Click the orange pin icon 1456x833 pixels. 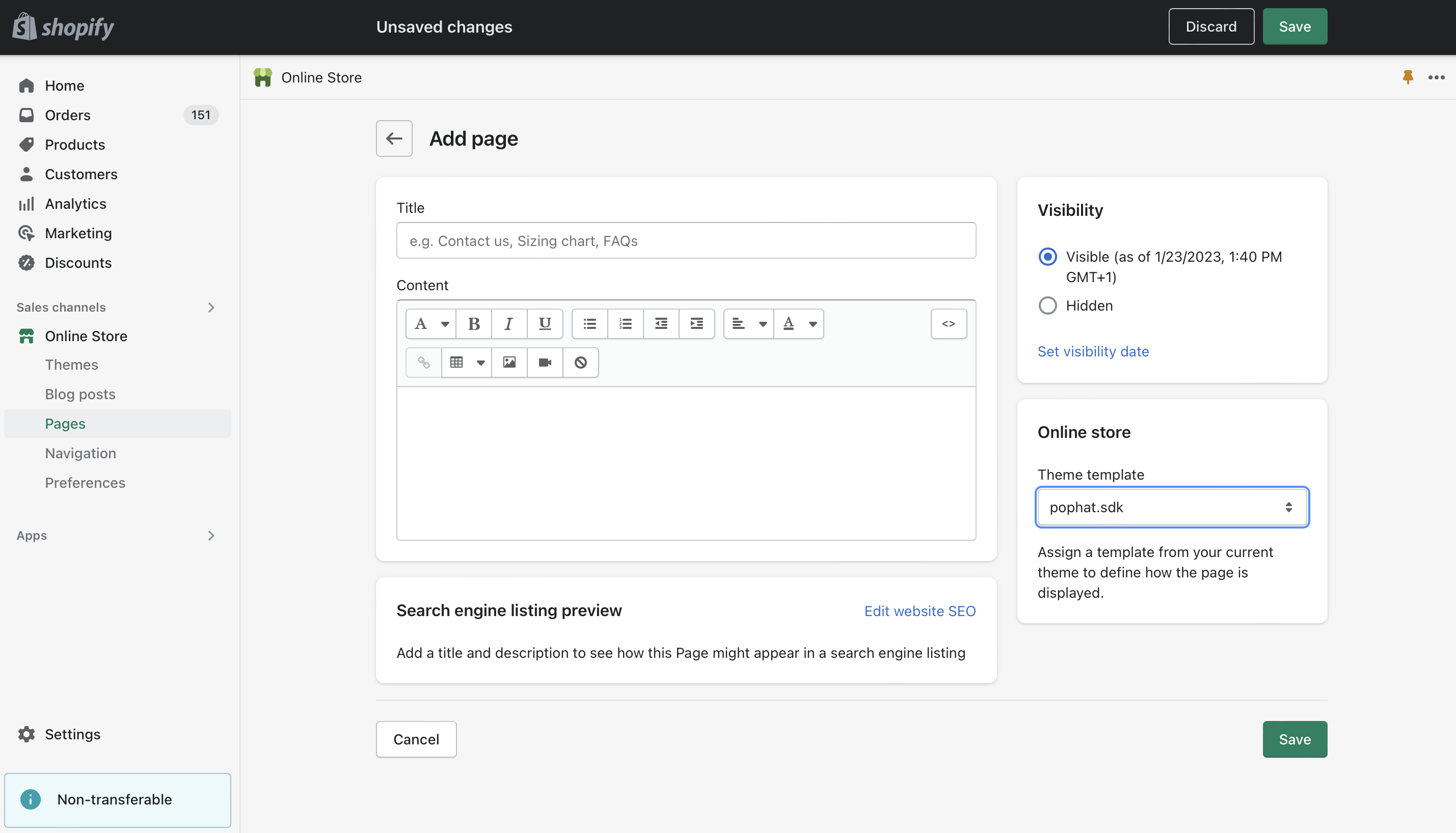click(1408, 77)
